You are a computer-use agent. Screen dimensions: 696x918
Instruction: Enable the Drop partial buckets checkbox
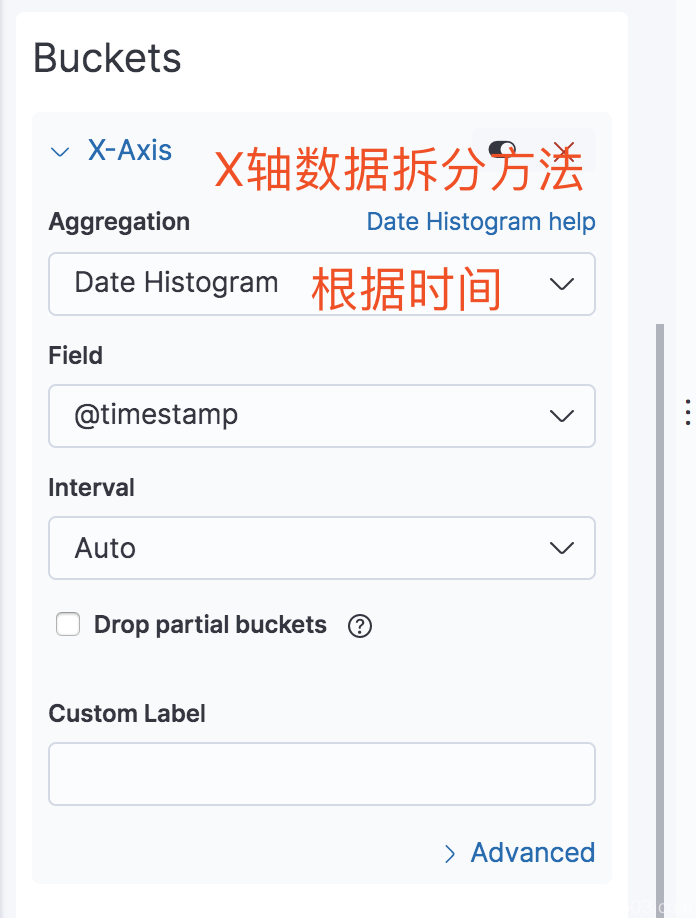(x=68, y=624)
